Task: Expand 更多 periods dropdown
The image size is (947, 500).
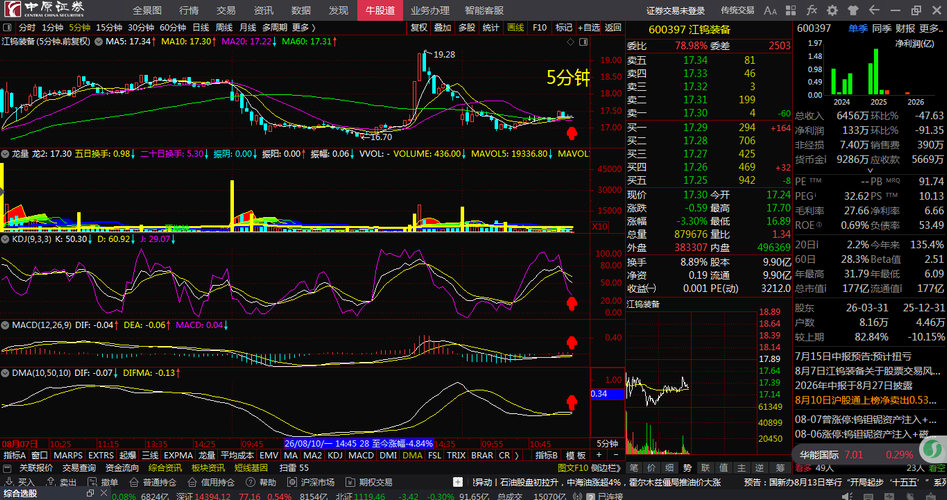Action: pos(304,28)
